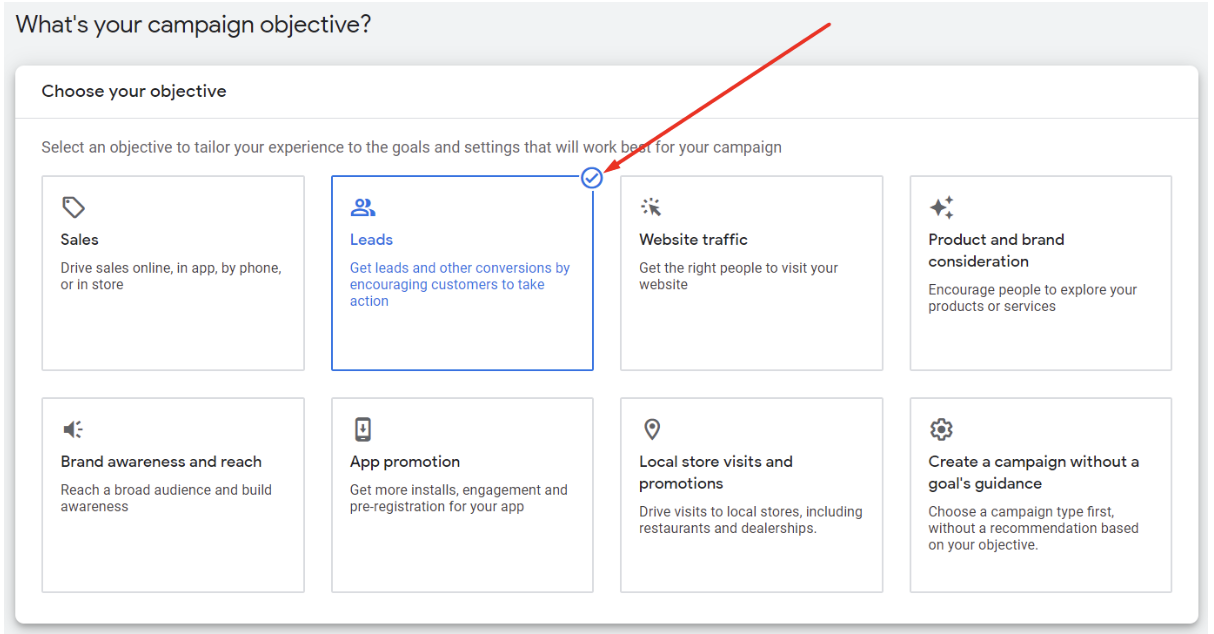Select the App promotion heading
This screenshot has width=1214, height=634.
coord(405,461)
